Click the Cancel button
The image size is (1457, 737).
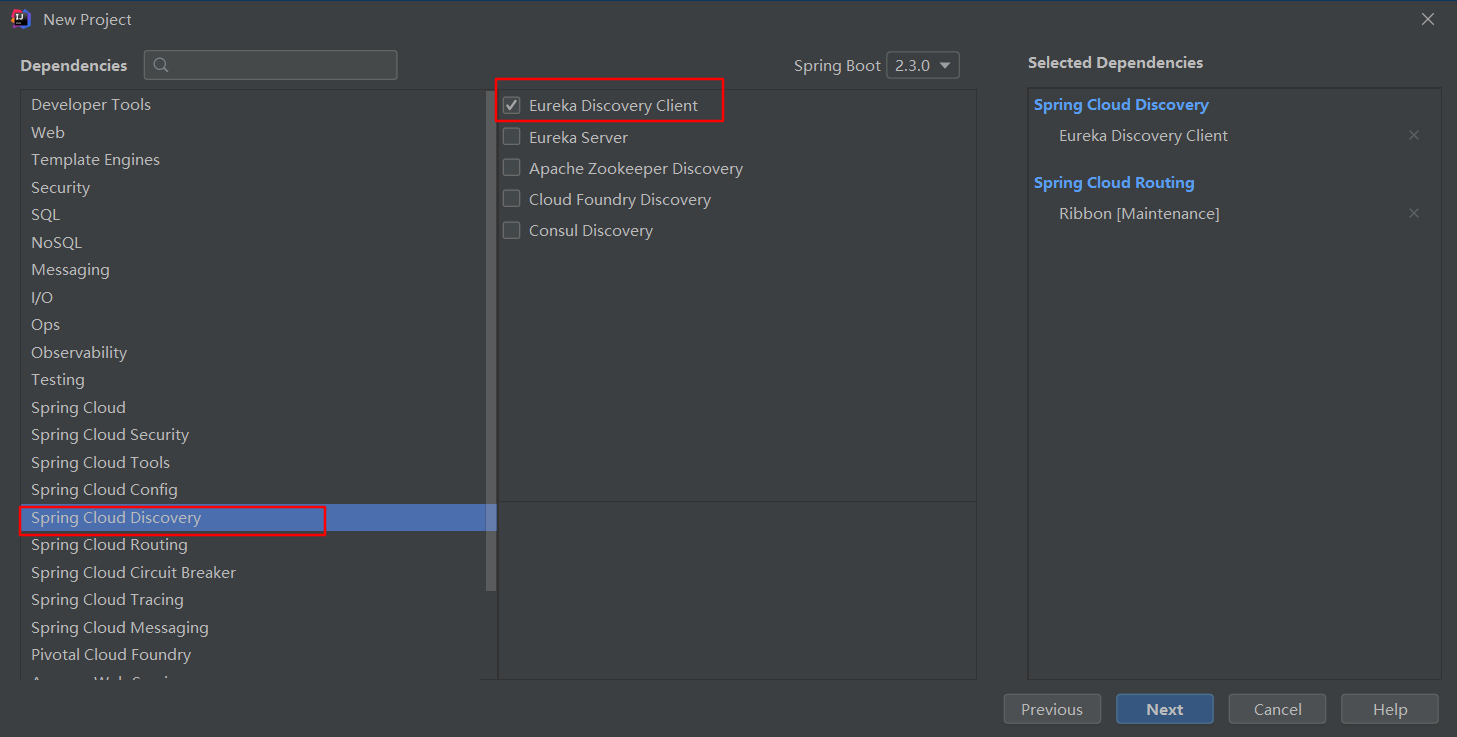click(x=1278, y=709)
